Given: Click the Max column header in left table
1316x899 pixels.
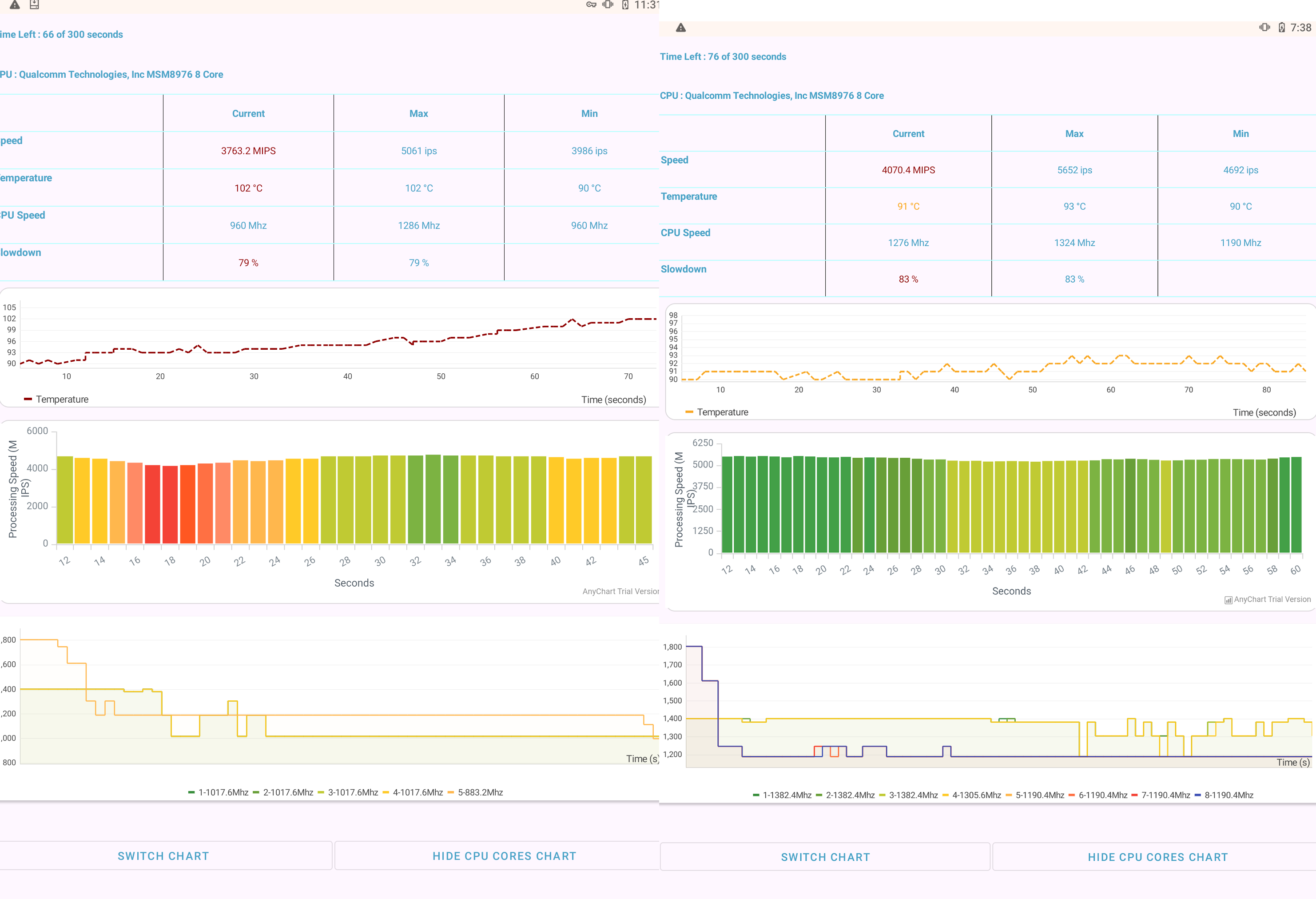Looking at the screenshot, I should [x=419, y=114].
